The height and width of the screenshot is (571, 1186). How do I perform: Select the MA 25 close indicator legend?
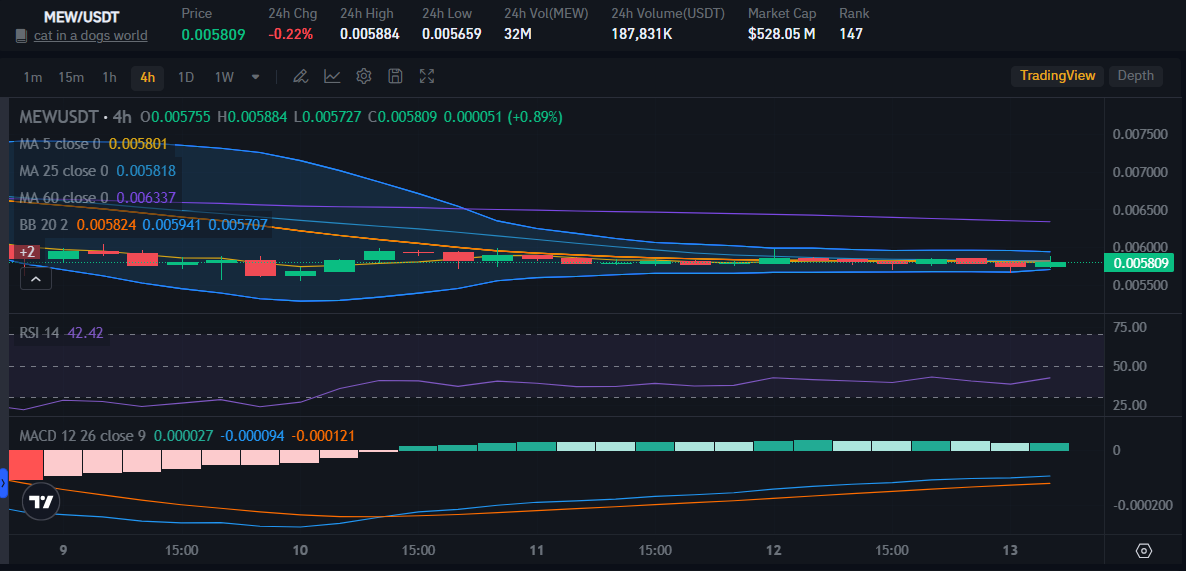pyautogui.click(x=64, y=171)
